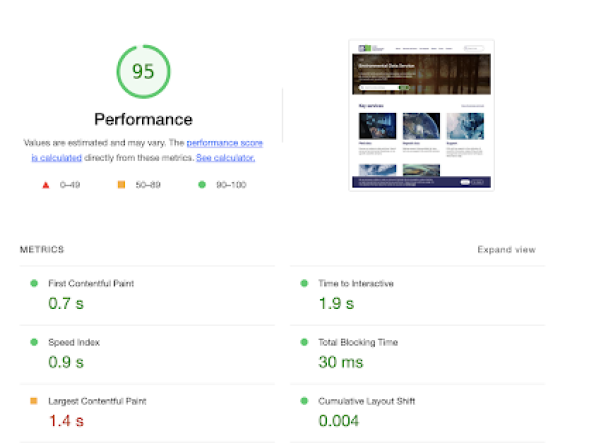Click the page screenshot thumbnail
590x443 pixels.
pos(421,115)
